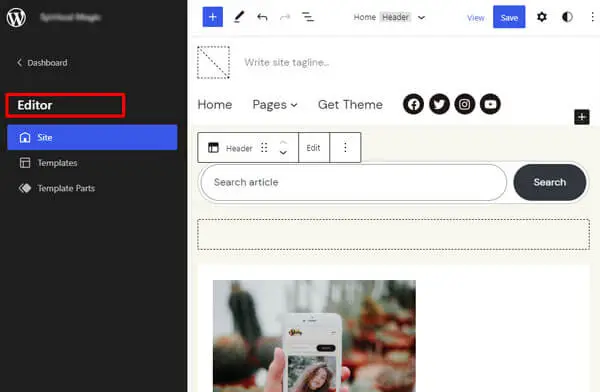600x392 pixels.
Task: Select the Site menu item
Action: click(x=92, y=137)
